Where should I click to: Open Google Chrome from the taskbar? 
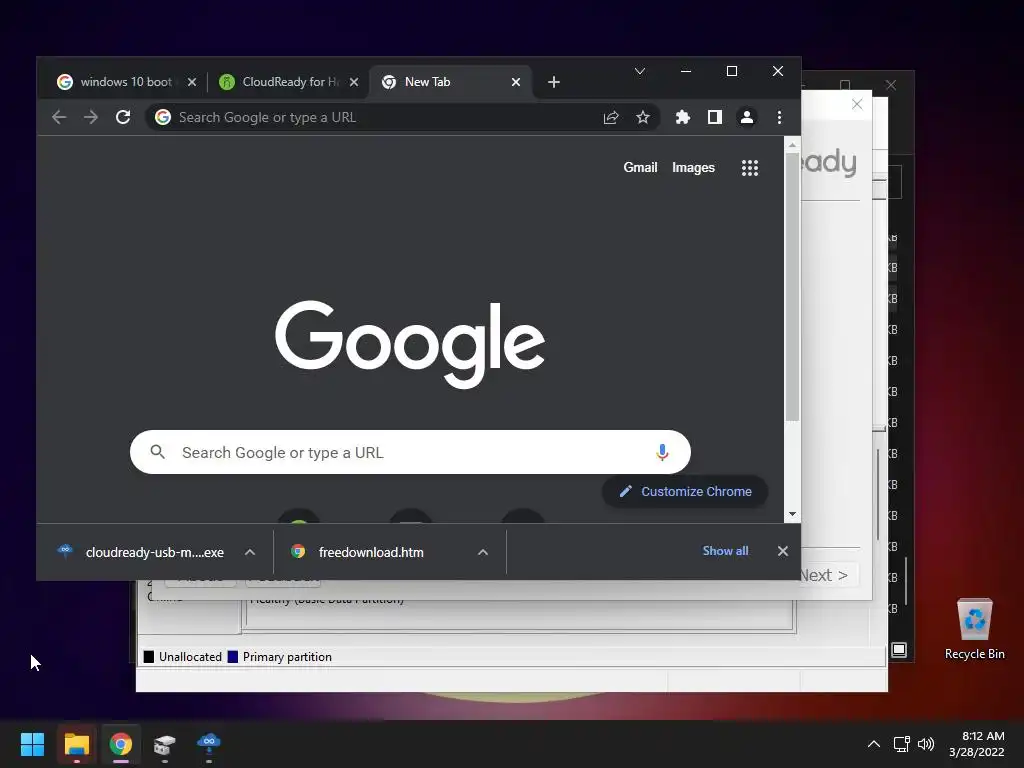[121, 744]
